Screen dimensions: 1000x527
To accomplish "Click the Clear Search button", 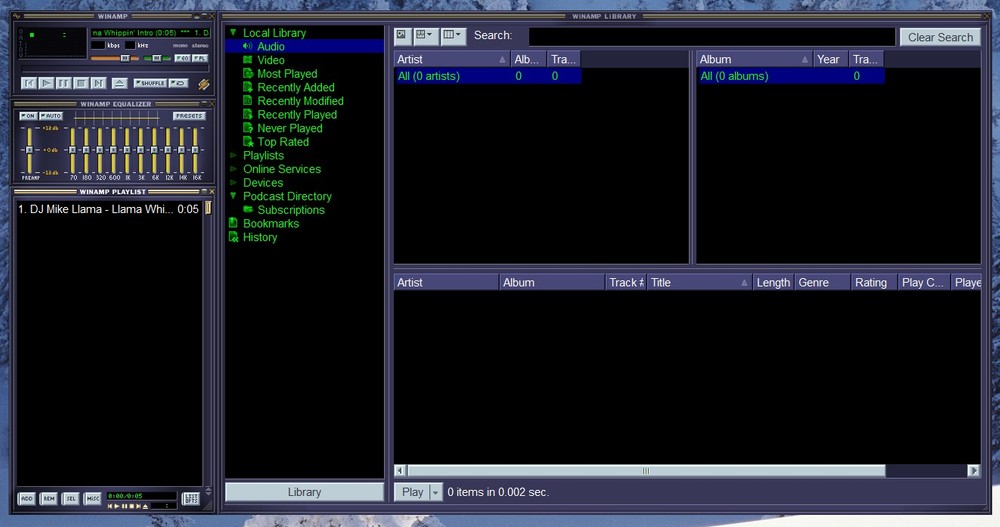I will pos(940,37).
